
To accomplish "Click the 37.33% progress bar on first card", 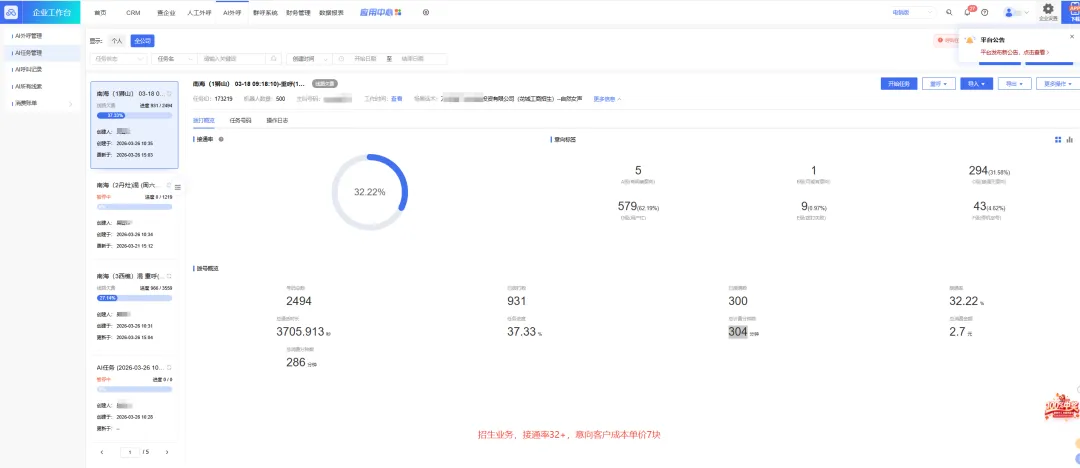I will [134, 115].
